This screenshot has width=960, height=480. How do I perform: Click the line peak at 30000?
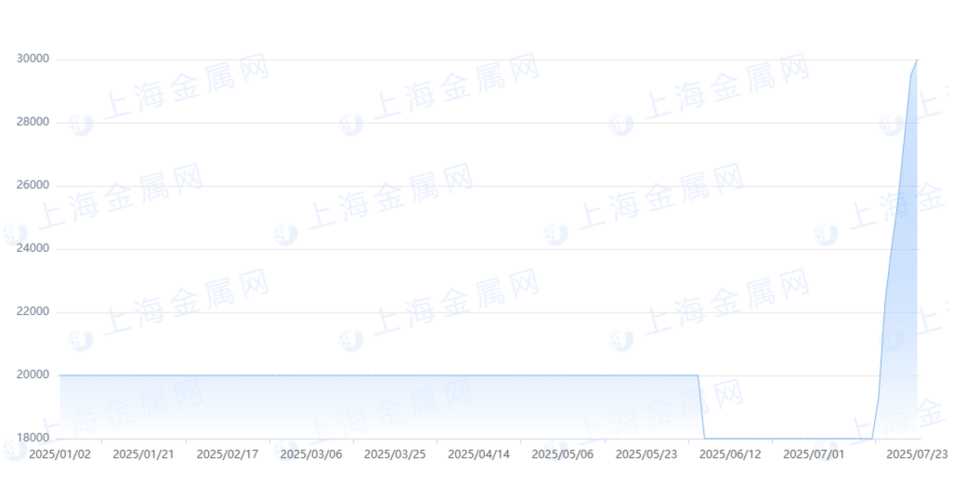(x=917, y=60)
